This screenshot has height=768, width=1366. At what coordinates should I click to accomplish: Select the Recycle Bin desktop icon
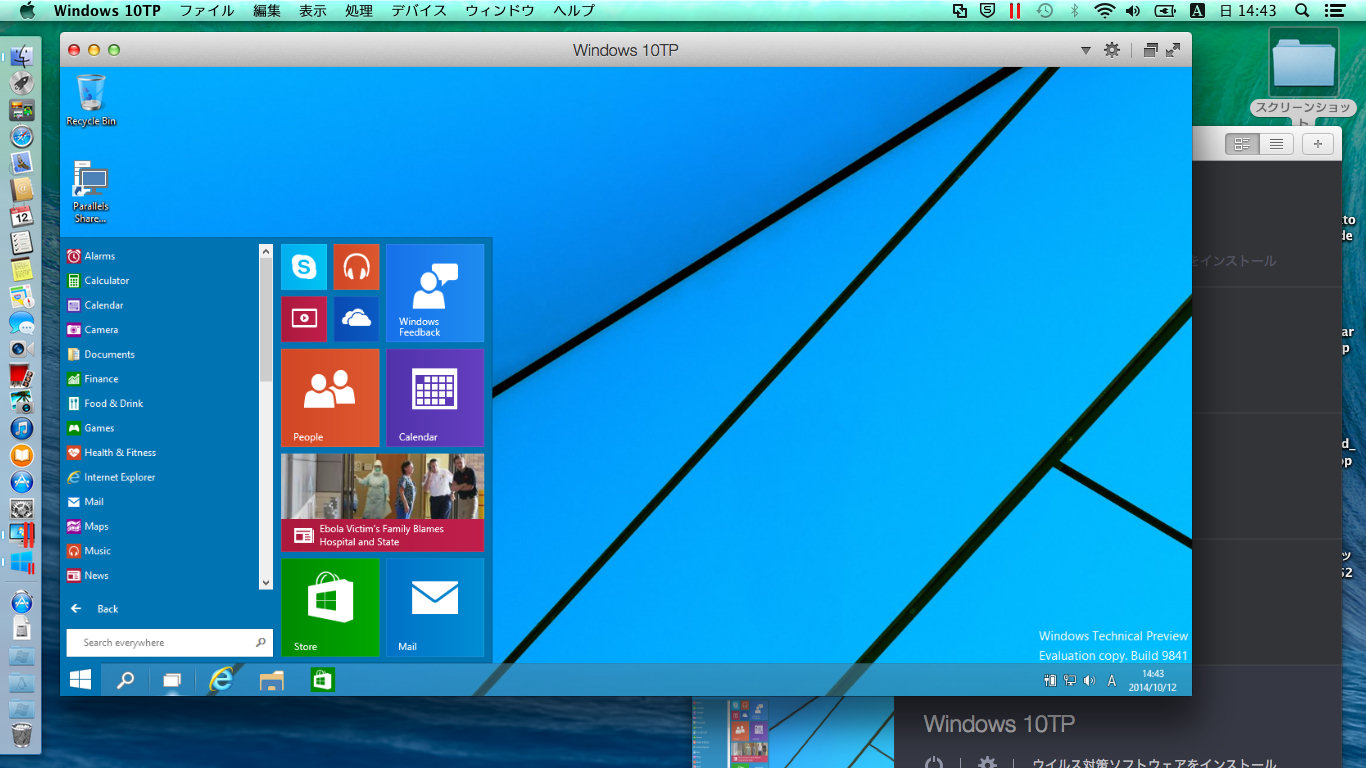(91, 100)
